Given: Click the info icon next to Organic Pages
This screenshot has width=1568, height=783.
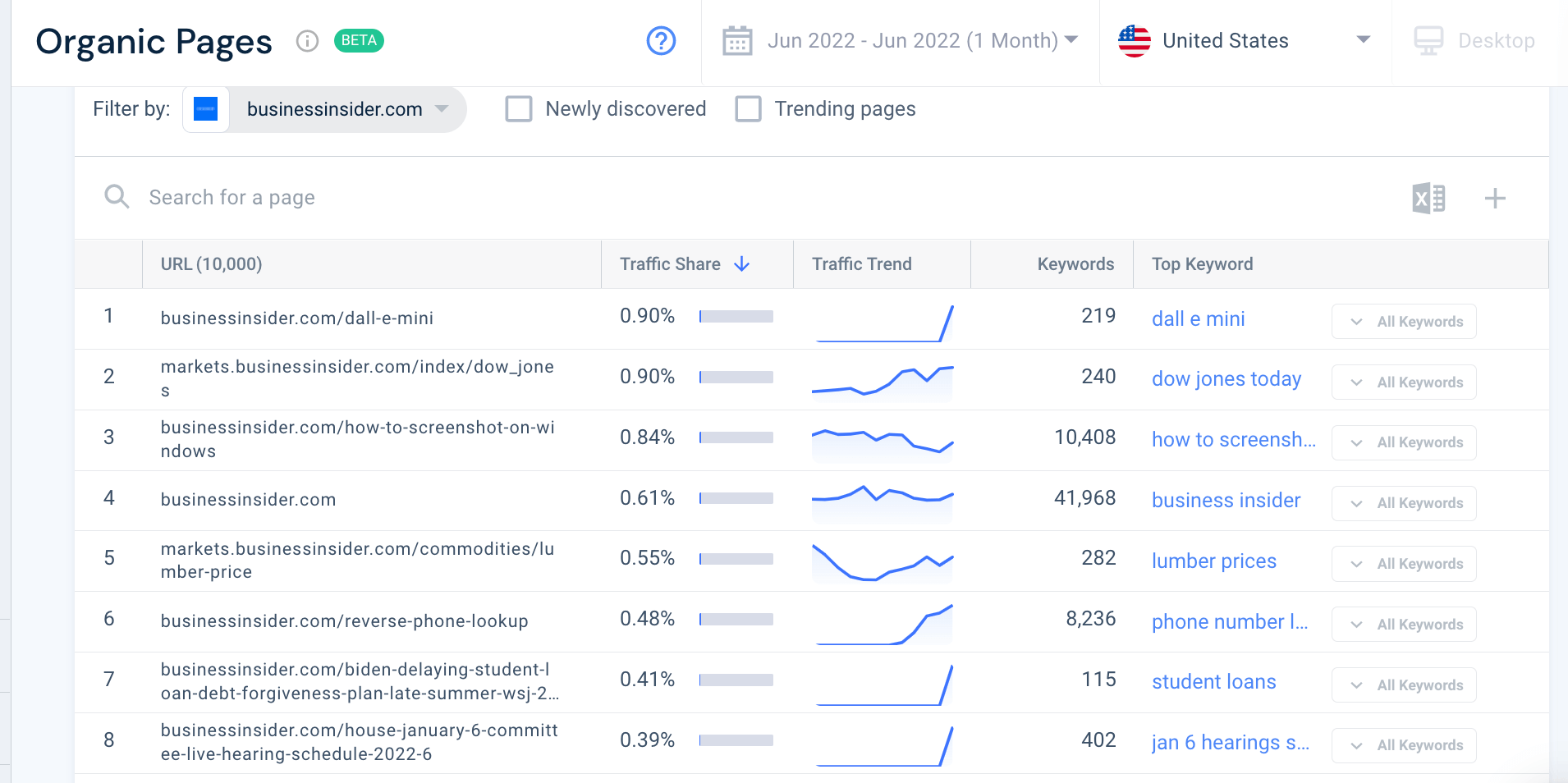Looking at the screenshot, I should (307, 40).
